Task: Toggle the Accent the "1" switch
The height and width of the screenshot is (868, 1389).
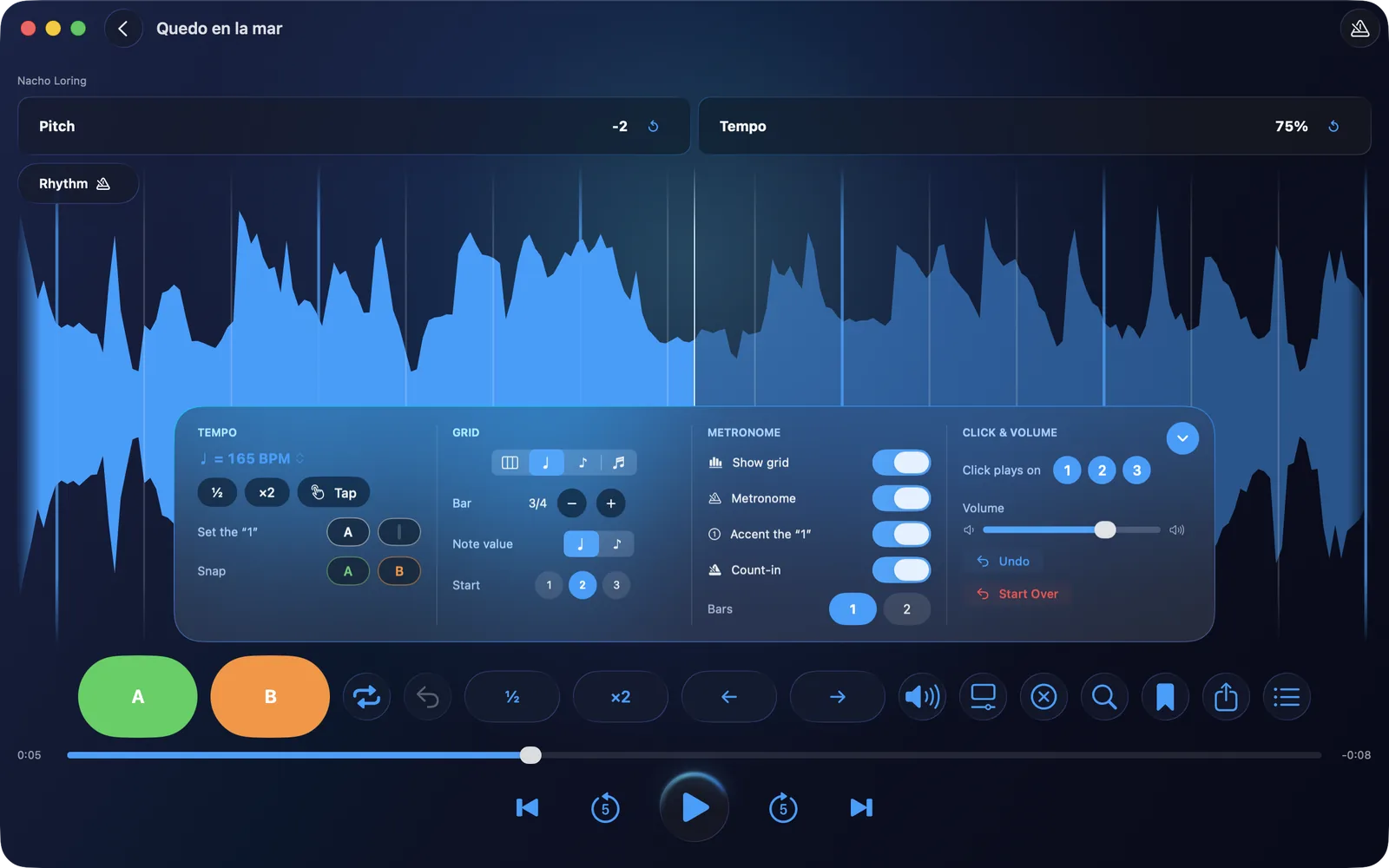Action: [901, 534]
